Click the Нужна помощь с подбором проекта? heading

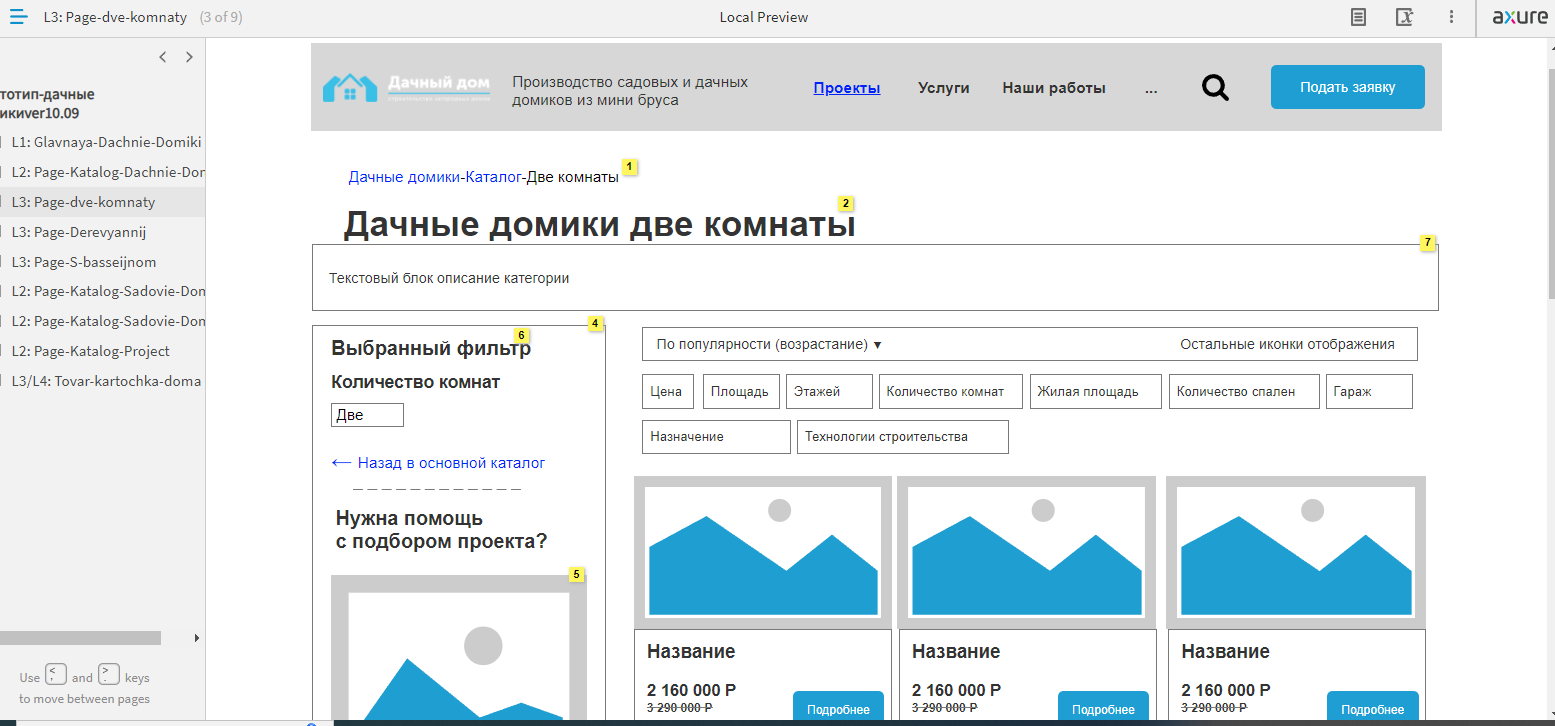[x=441, y=530]
